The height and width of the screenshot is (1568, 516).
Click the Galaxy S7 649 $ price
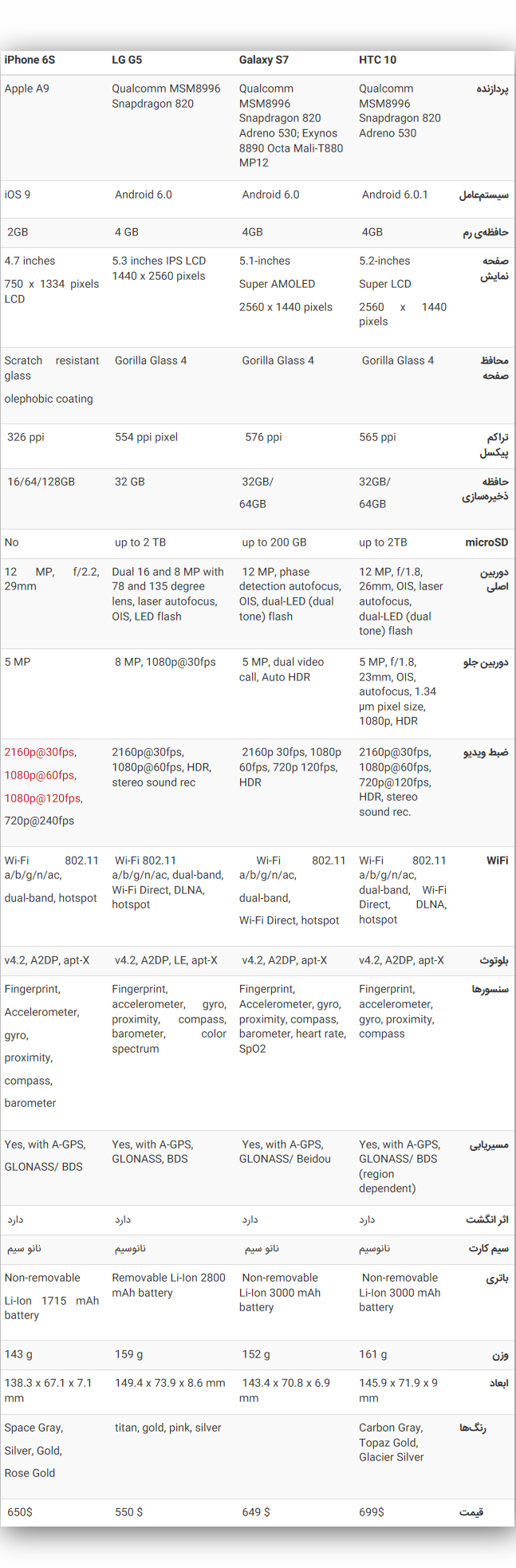click(x=256, y=1512)
